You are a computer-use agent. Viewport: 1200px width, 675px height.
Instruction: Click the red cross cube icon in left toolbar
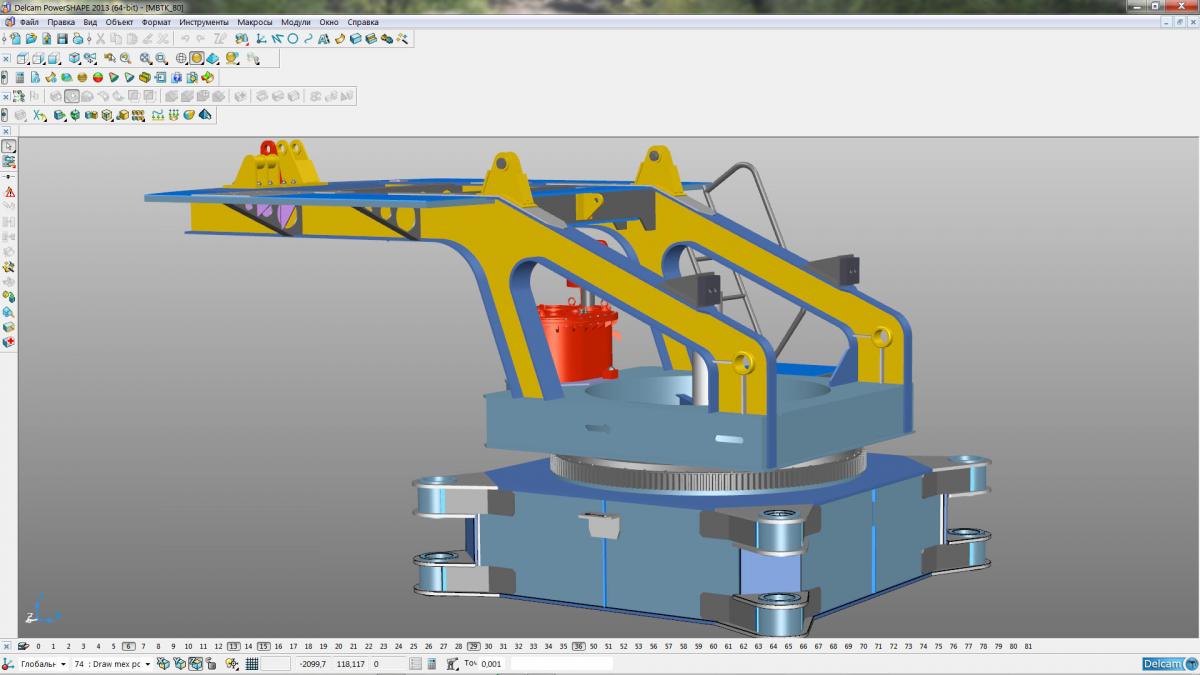click(x=9, y=342)
